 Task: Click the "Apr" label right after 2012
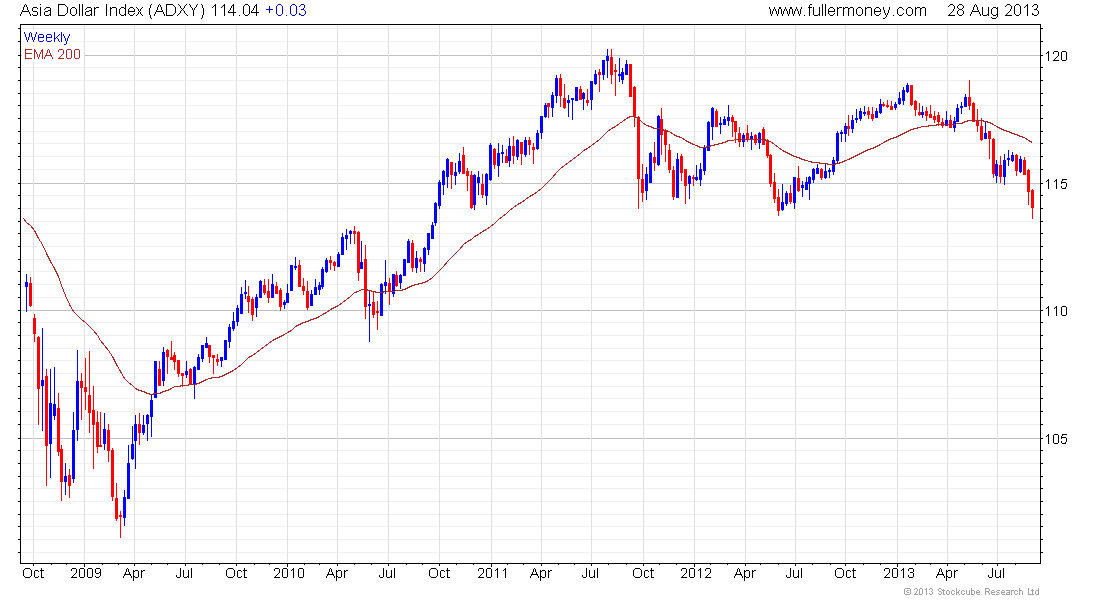pyautogui.click(x=744, y=573)
